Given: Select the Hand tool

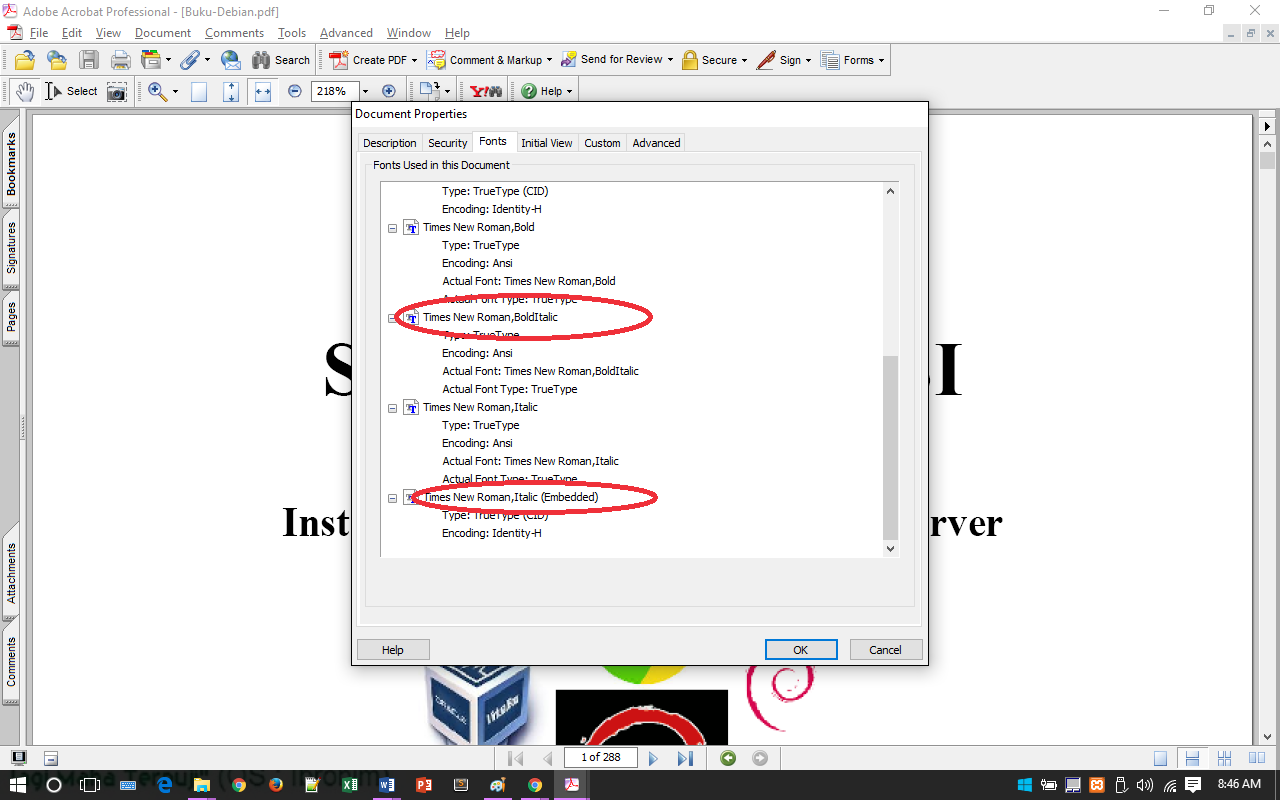Looking at the screenshot, I should click(24, 91).
